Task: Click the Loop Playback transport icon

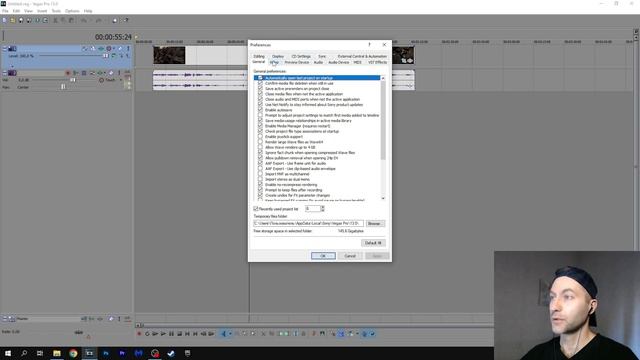Action: [147, 334]
